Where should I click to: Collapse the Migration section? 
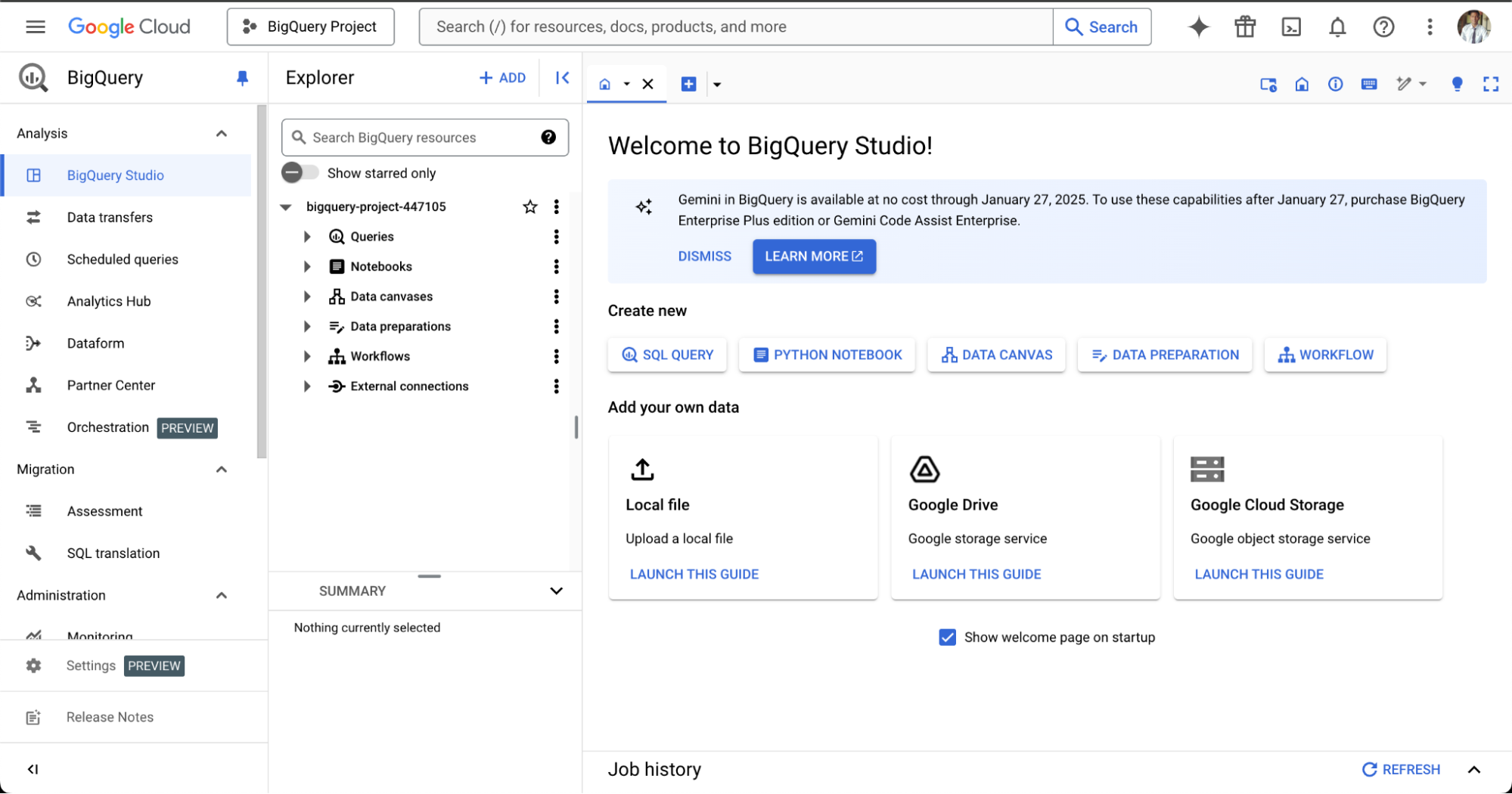click(222, 470)
